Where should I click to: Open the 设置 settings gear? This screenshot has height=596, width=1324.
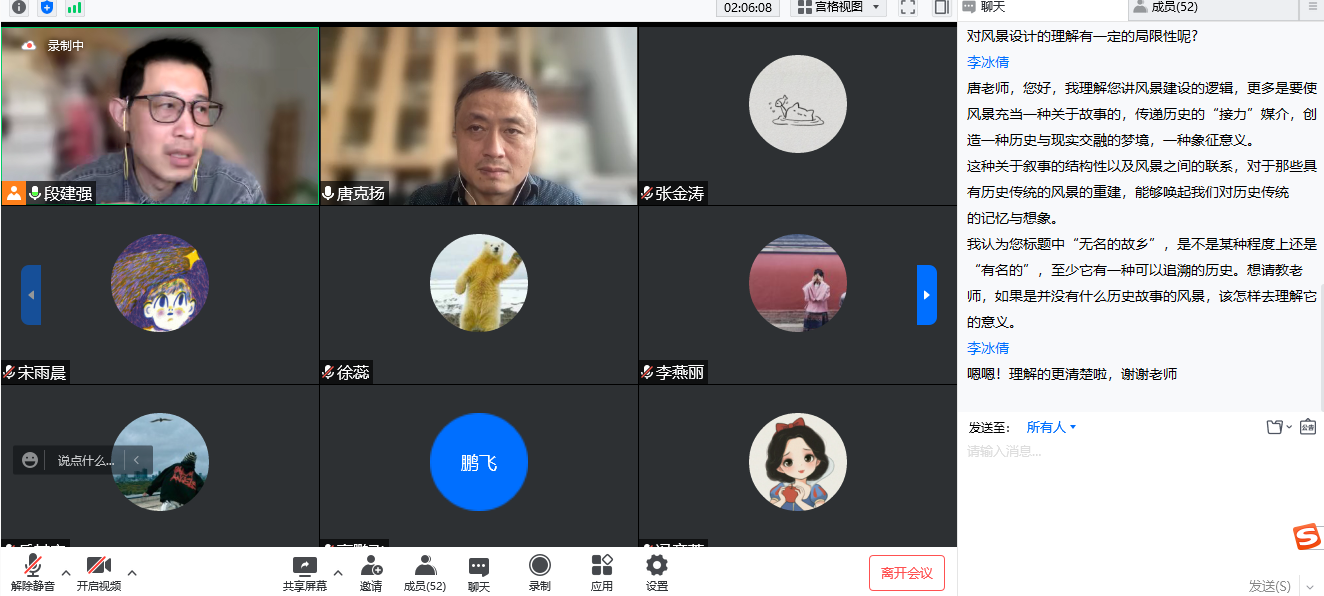[x=657, y=572]
